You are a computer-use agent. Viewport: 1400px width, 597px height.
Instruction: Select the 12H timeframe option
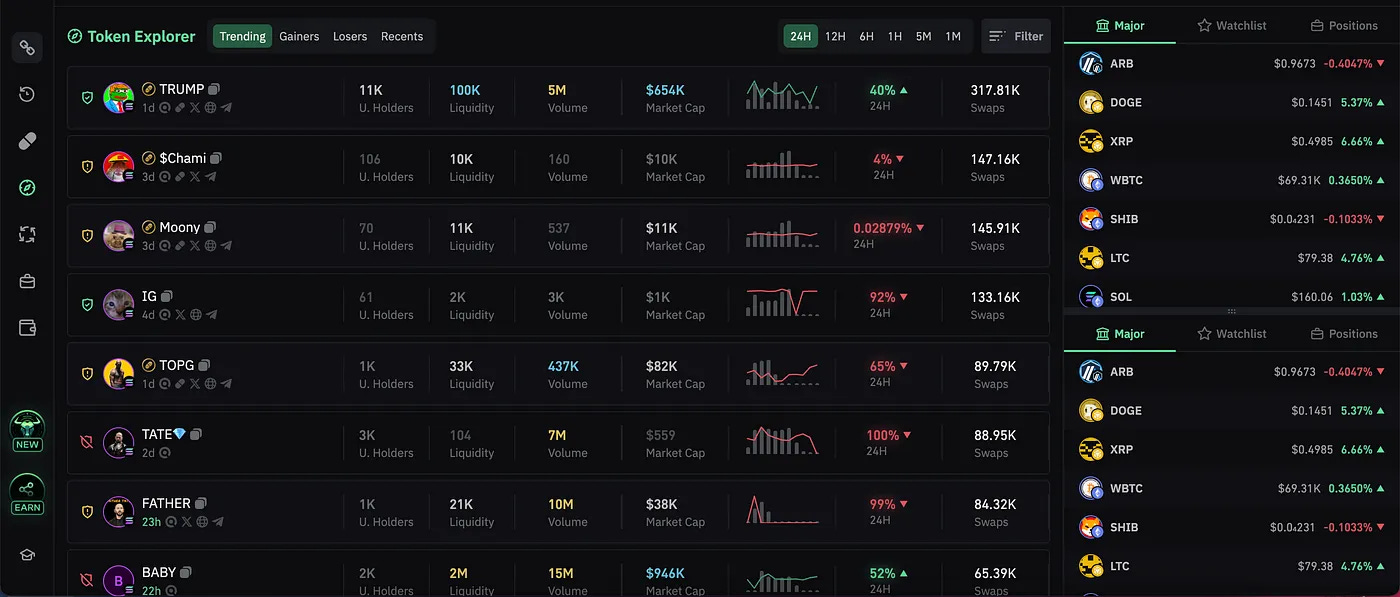click(835, 36)
